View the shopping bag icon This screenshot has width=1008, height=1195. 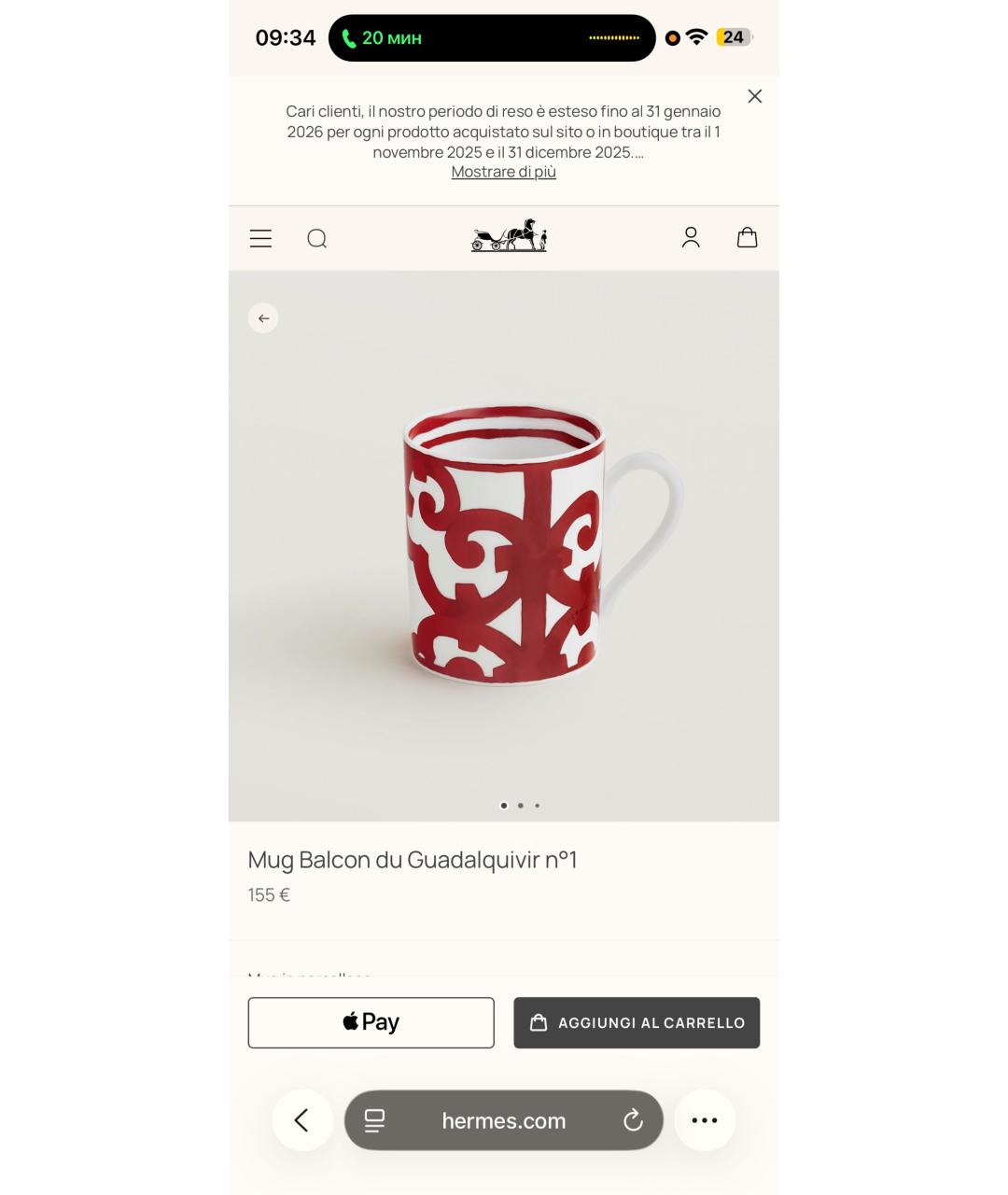(x=748, y=237)
